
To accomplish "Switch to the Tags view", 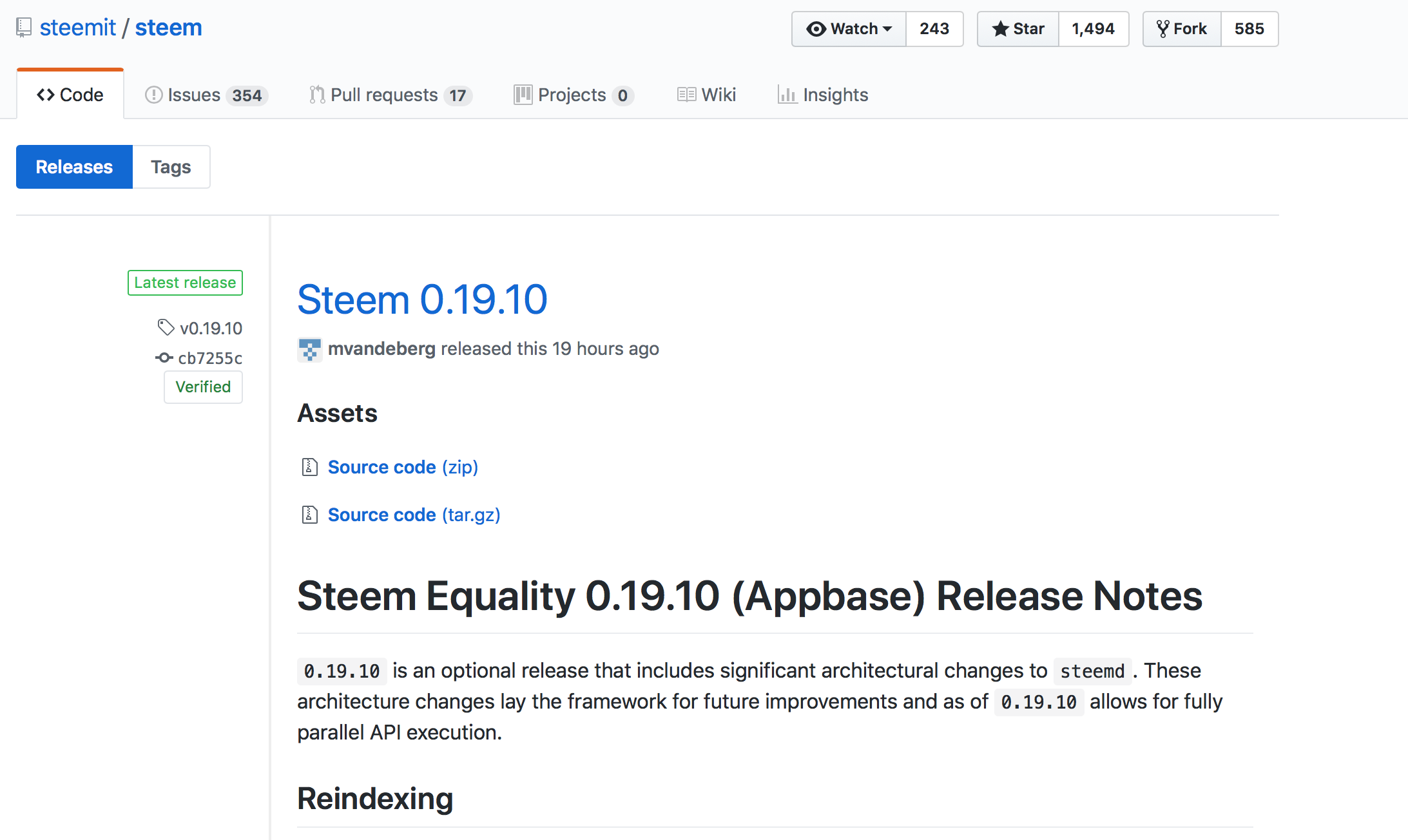I will coord(171,167).
